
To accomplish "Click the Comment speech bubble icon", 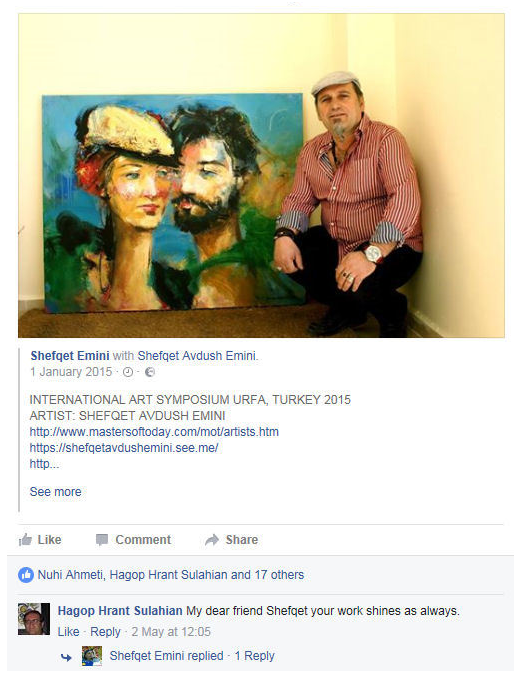I will pyautogui.click(x=102, y=540).
